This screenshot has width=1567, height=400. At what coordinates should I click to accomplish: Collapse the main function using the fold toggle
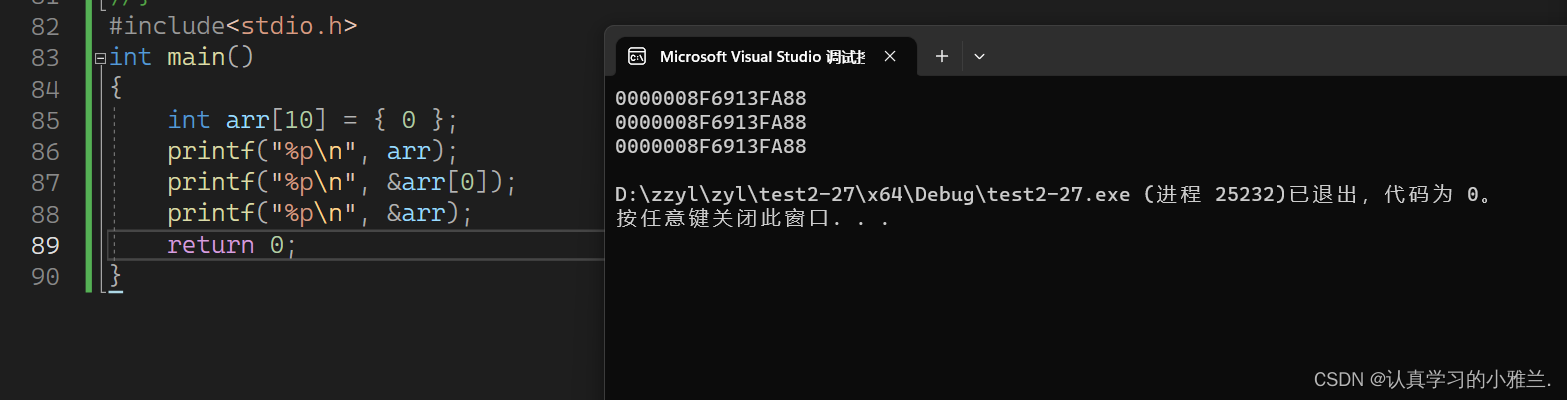[100, 58]
